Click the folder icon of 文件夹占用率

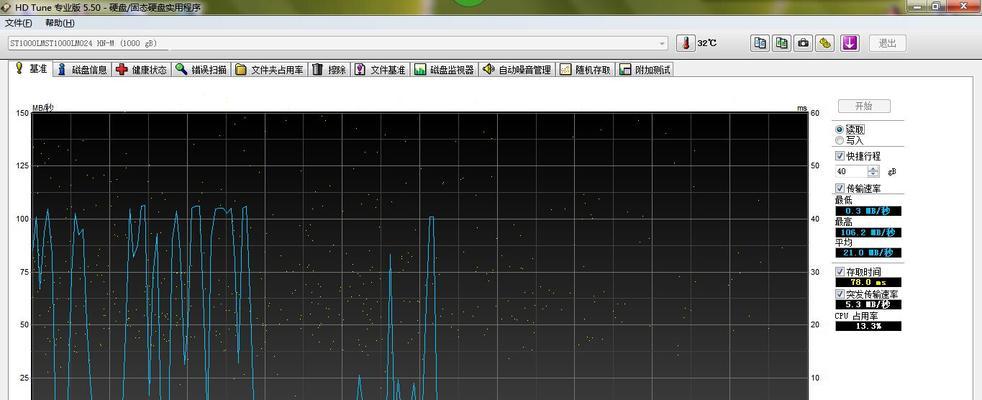click(x=240, y=69)
